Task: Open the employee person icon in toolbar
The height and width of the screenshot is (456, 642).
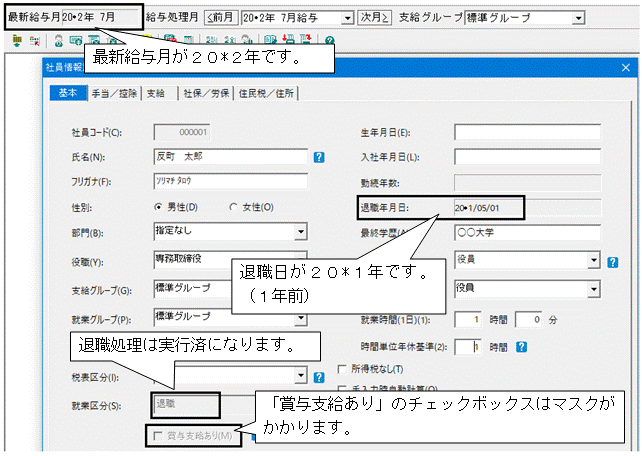Action: [59, 41]
